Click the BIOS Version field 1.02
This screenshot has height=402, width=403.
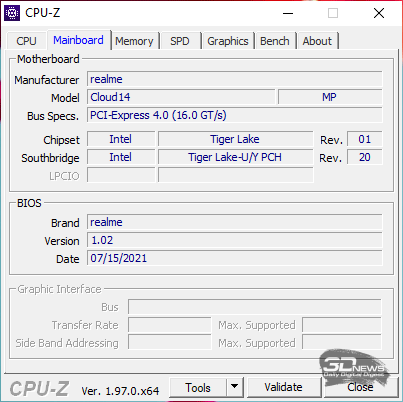coord(235,240)
